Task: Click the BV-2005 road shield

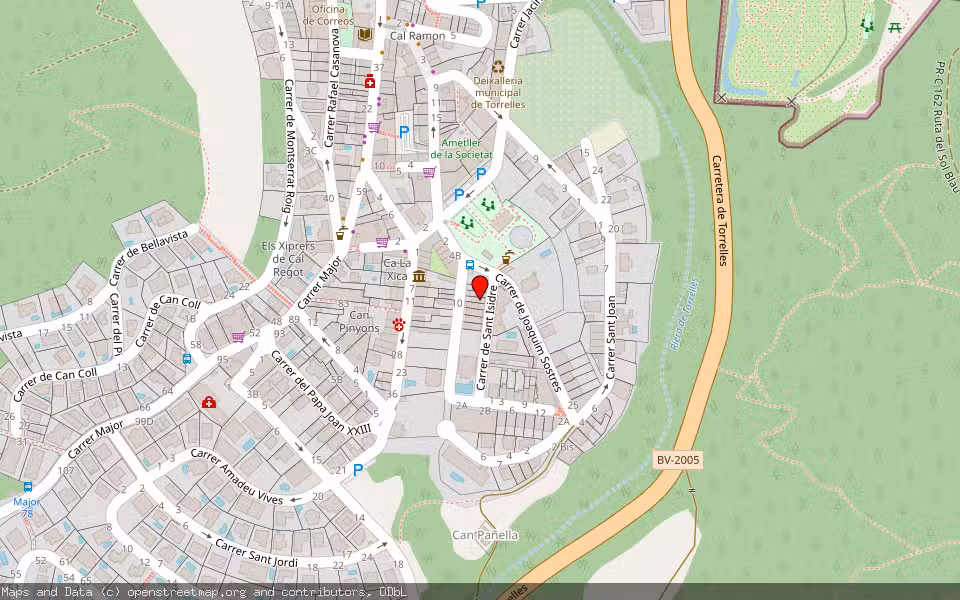Action: [678, 460]
